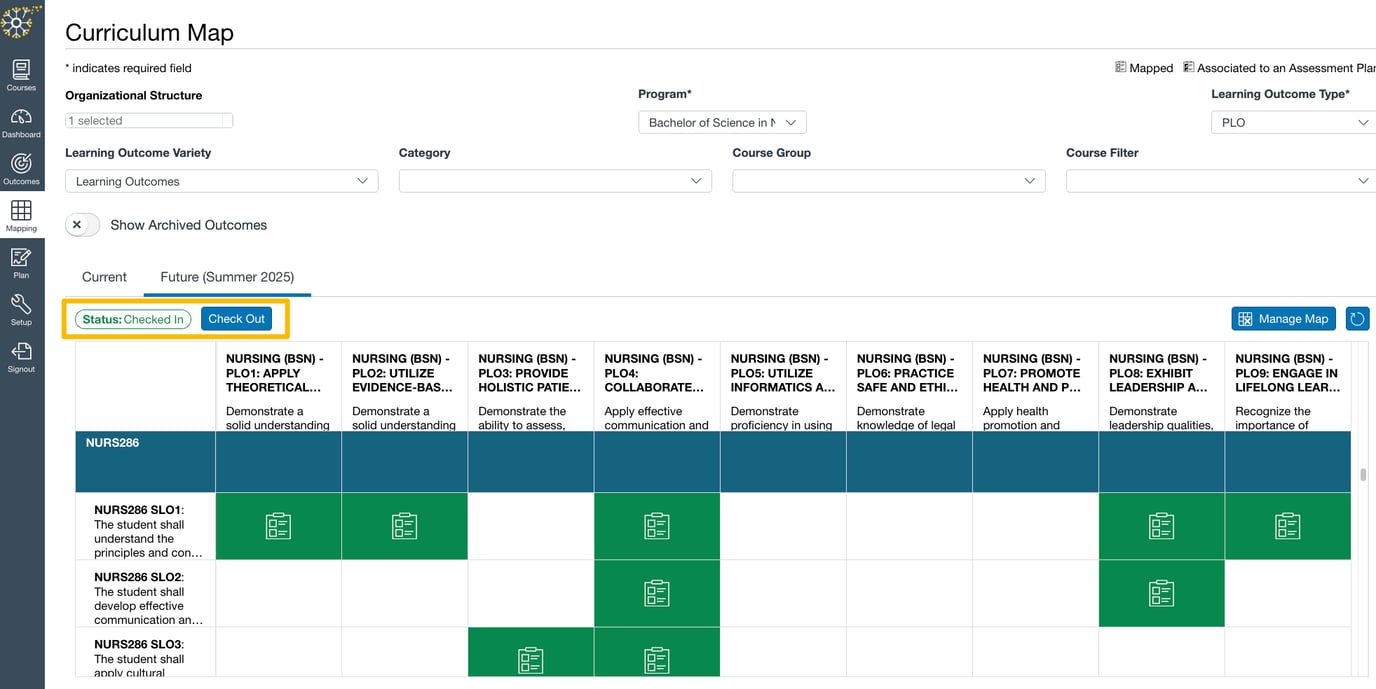The width and height of the screenshot is (1376, 689).
Task: Open the Program dropdown
Action: click(x=722, y=122)
